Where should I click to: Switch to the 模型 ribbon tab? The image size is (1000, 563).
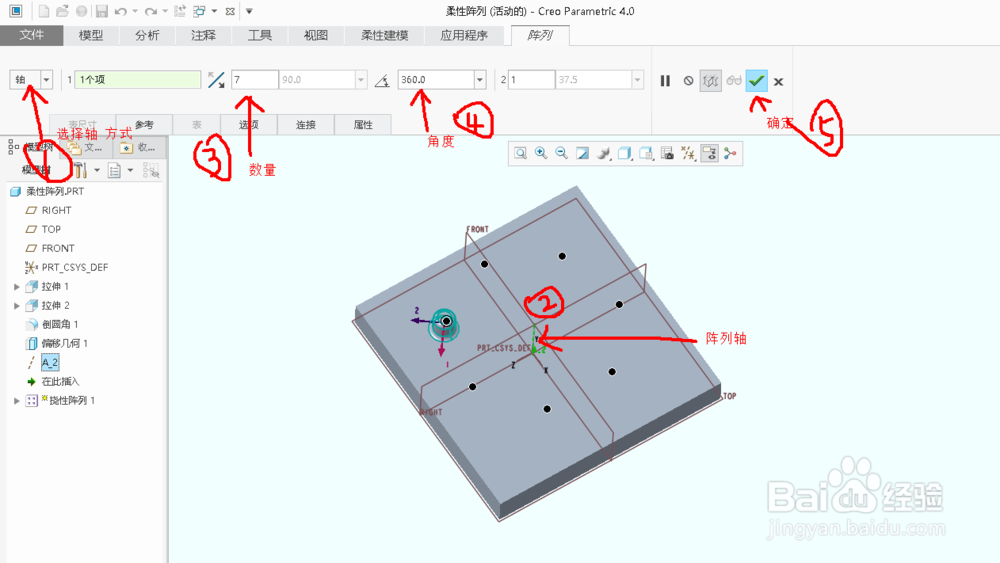[x=91, y=35]
